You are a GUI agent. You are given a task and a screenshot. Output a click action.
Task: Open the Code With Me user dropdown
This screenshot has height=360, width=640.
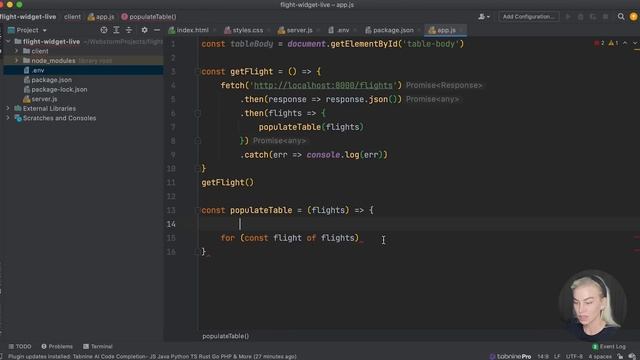(484, 17)
